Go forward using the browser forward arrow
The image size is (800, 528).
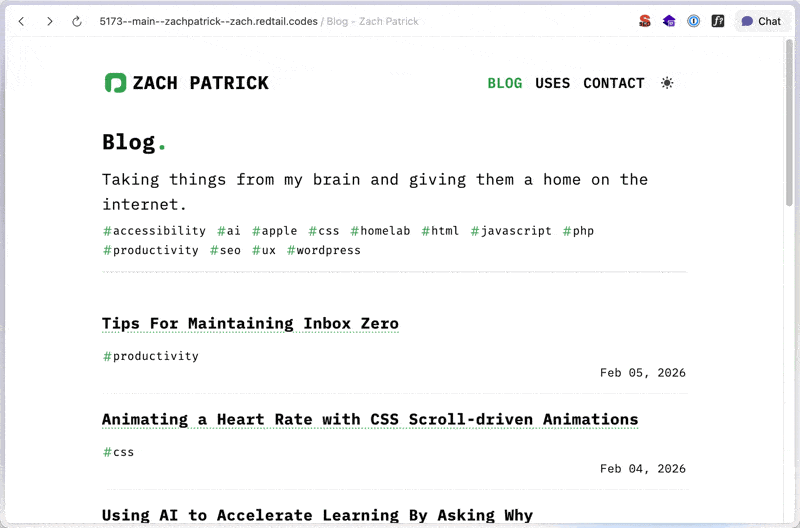[x=49, y=21]
